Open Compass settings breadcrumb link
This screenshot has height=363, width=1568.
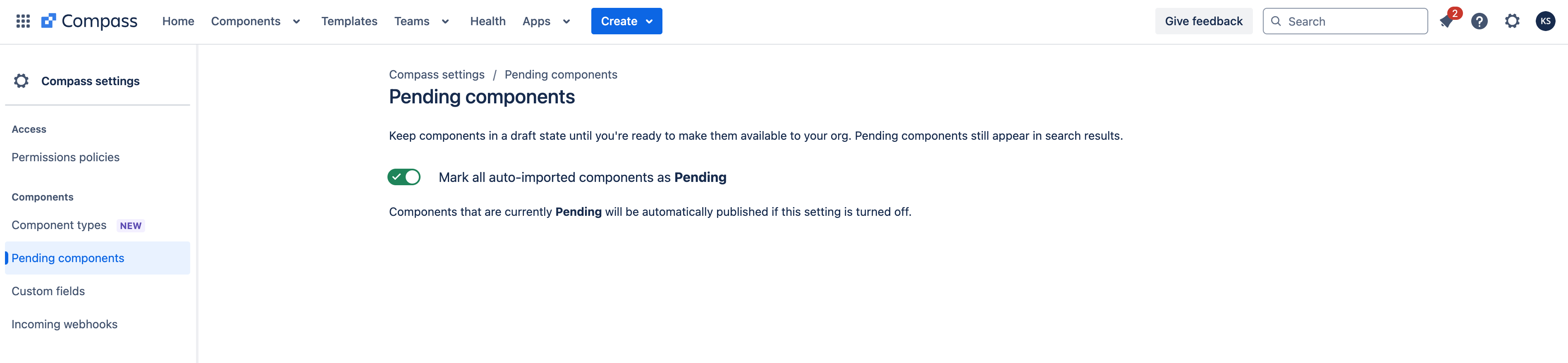pos(436,74)
